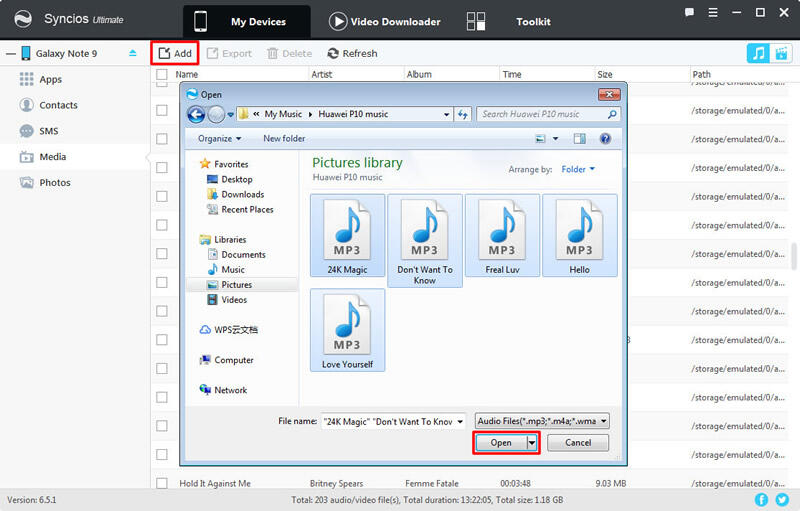Click the Refresh toolbar icon
The height and width of the screenshot is (511, 800).
coord(352,53)
